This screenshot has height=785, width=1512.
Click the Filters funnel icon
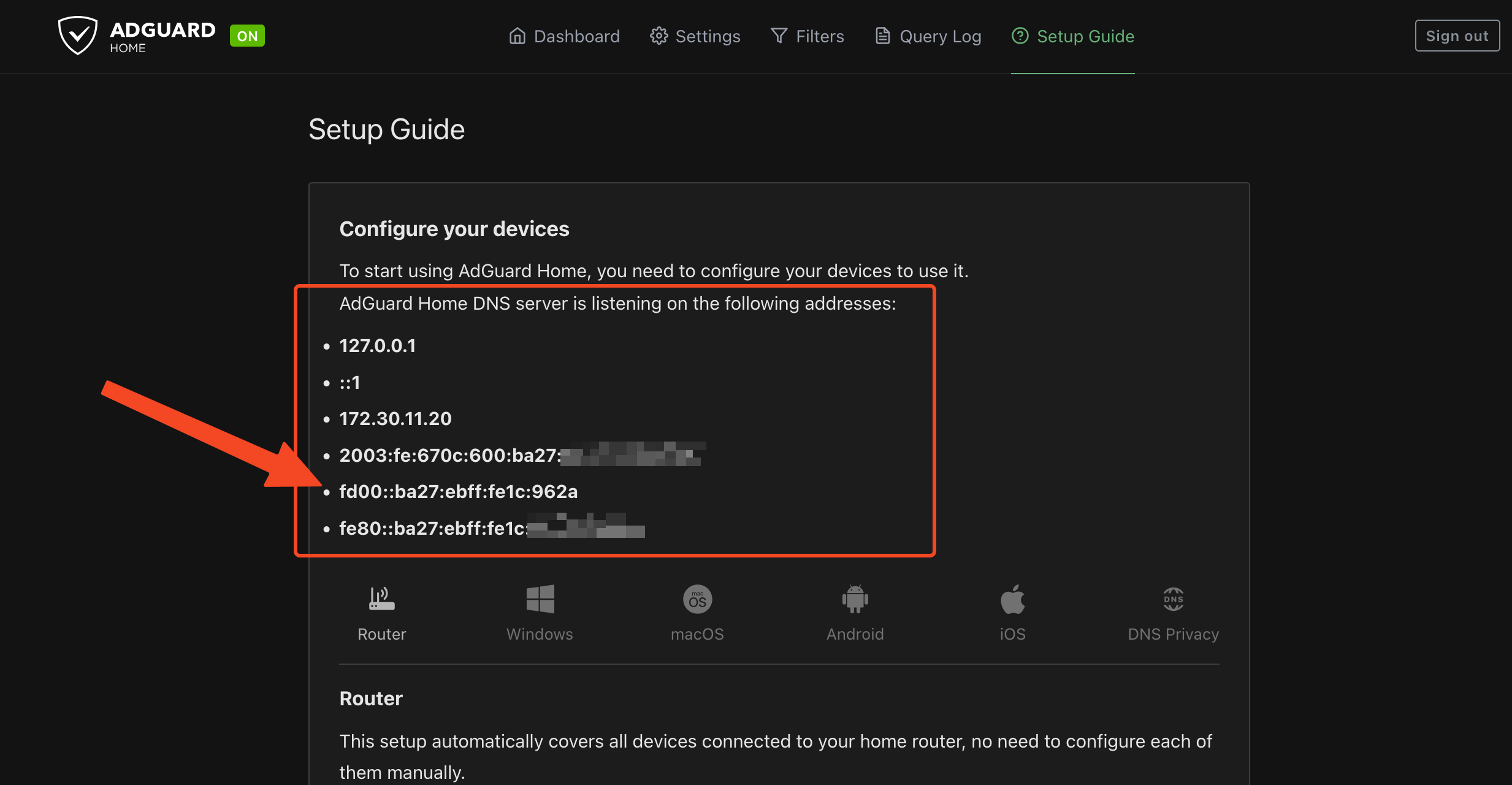779,36
